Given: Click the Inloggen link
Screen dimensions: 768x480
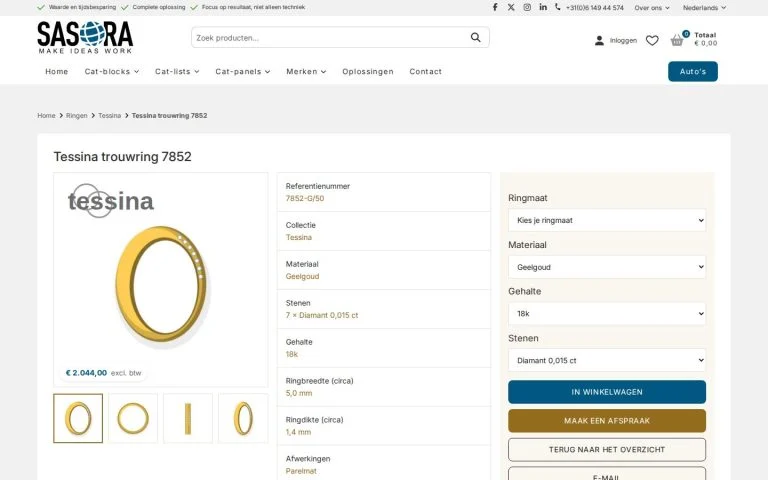Looking at the screenshot, I should click(623, 41).
